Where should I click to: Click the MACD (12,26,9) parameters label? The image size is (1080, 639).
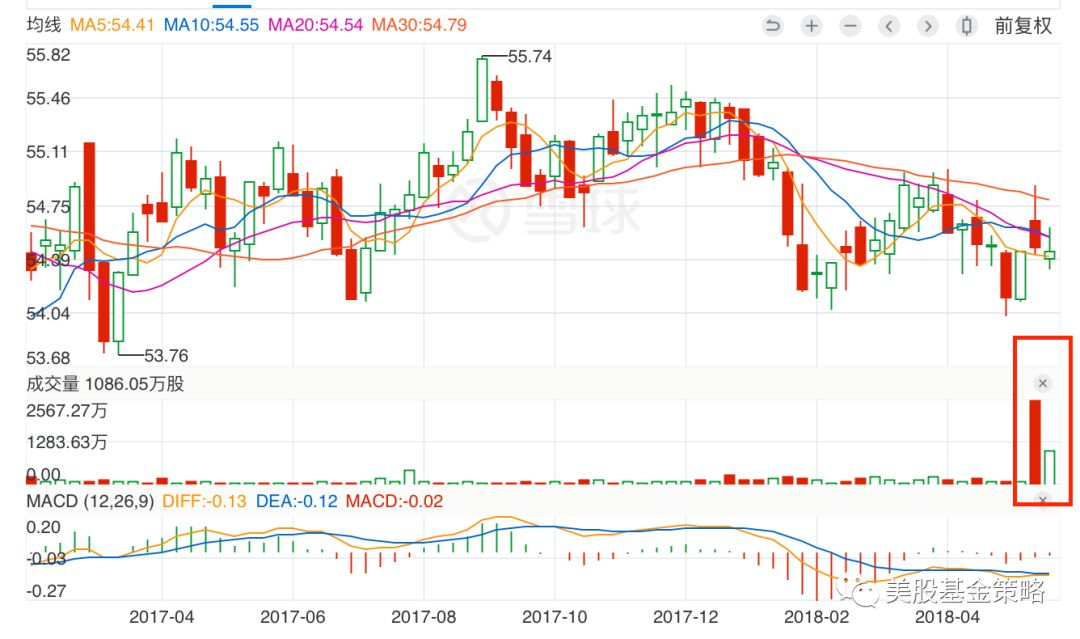(91, 501)
